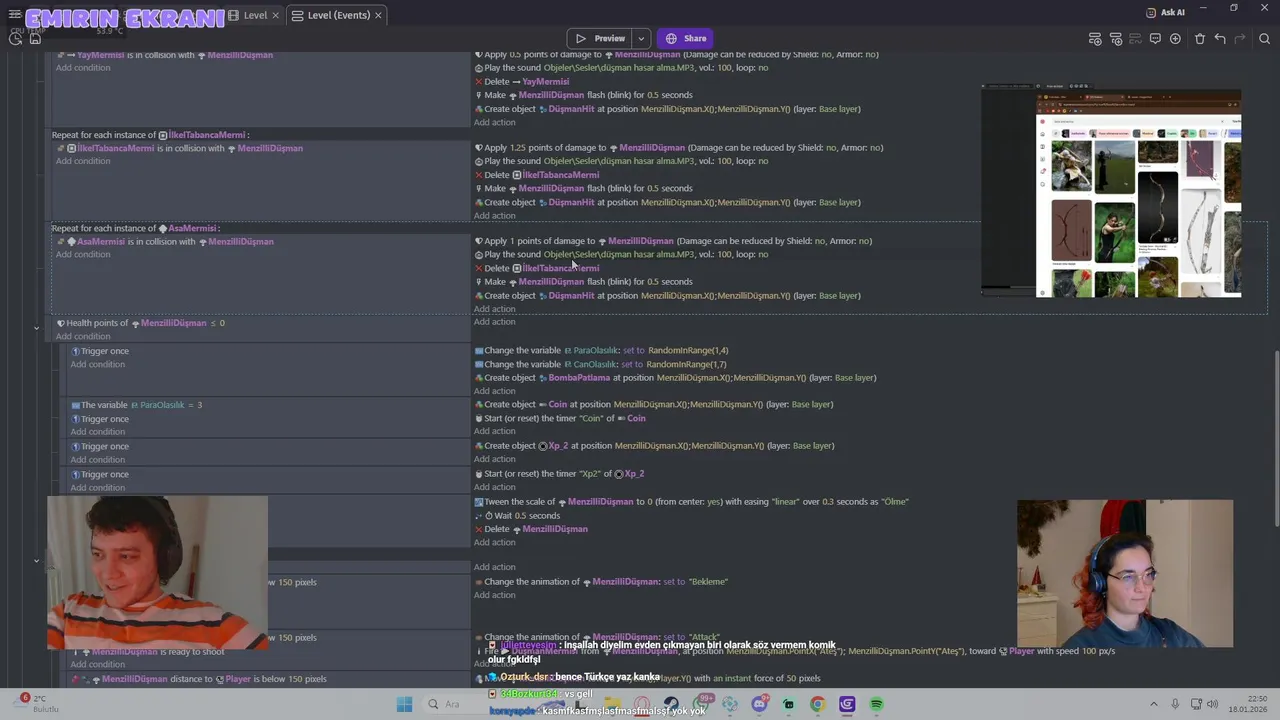
Task: Launch the game with the Preview button
Action: pos(601,39)
